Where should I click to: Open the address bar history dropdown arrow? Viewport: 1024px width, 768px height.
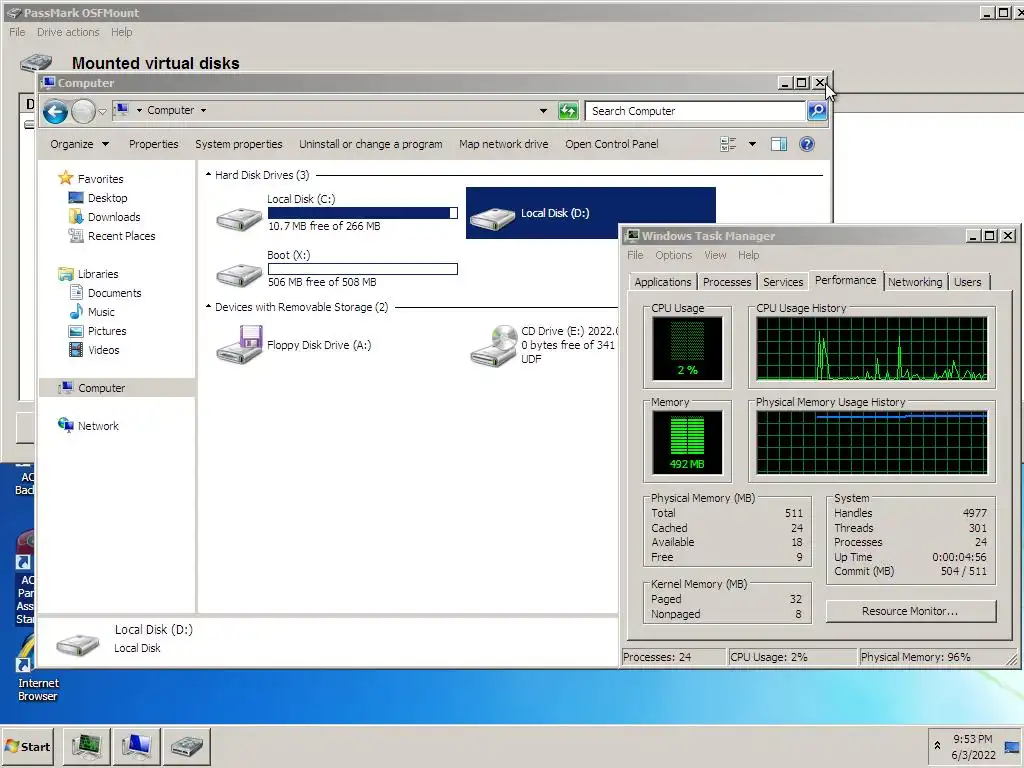543,111
